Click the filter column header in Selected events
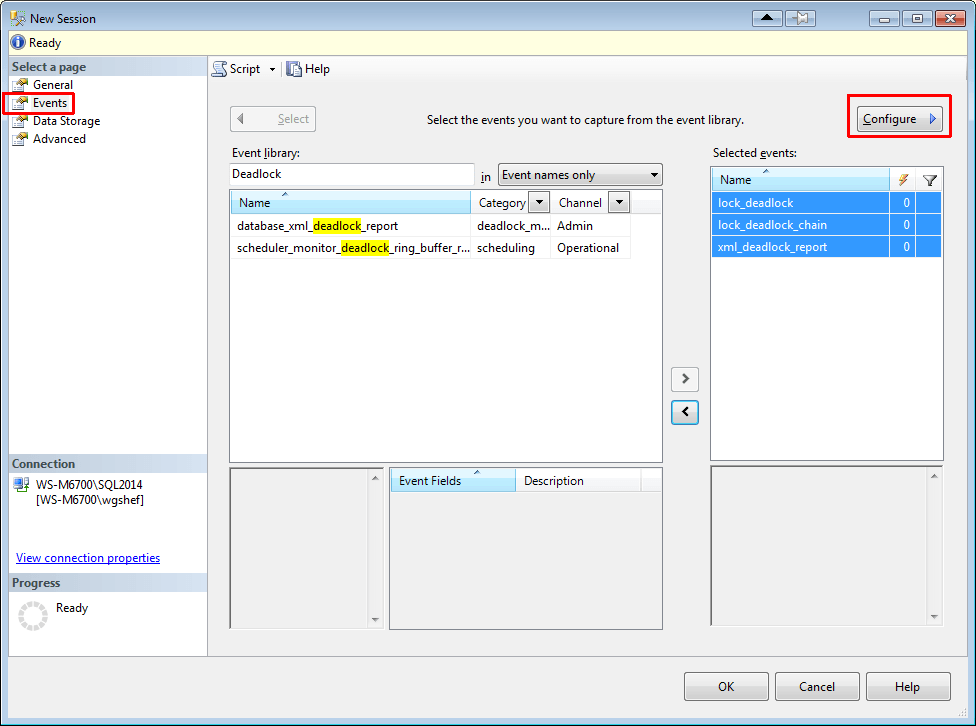The image size is (976, 726). (x=930, y=179)
